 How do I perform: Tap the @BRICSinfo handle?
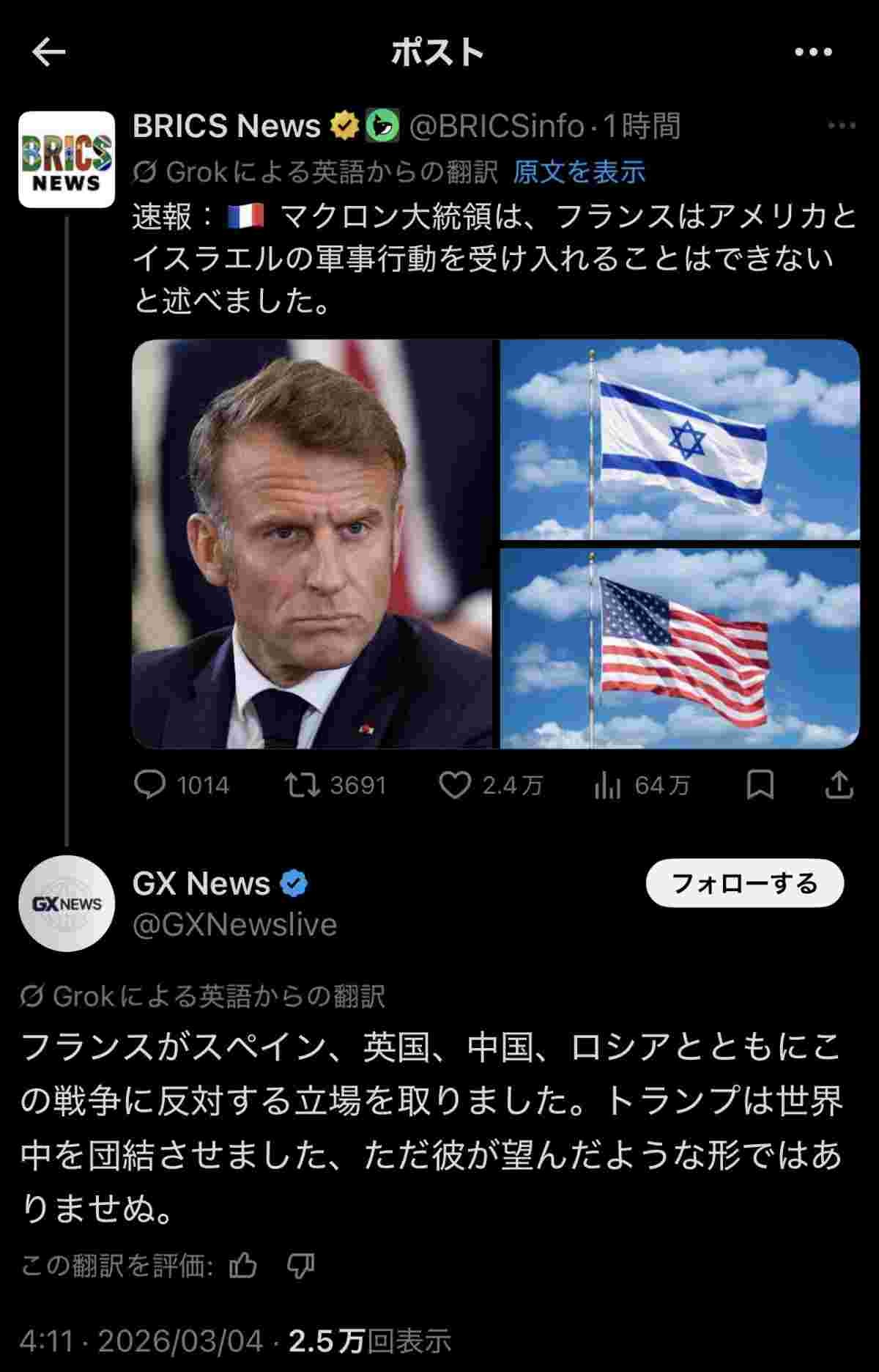pos(496,126)
